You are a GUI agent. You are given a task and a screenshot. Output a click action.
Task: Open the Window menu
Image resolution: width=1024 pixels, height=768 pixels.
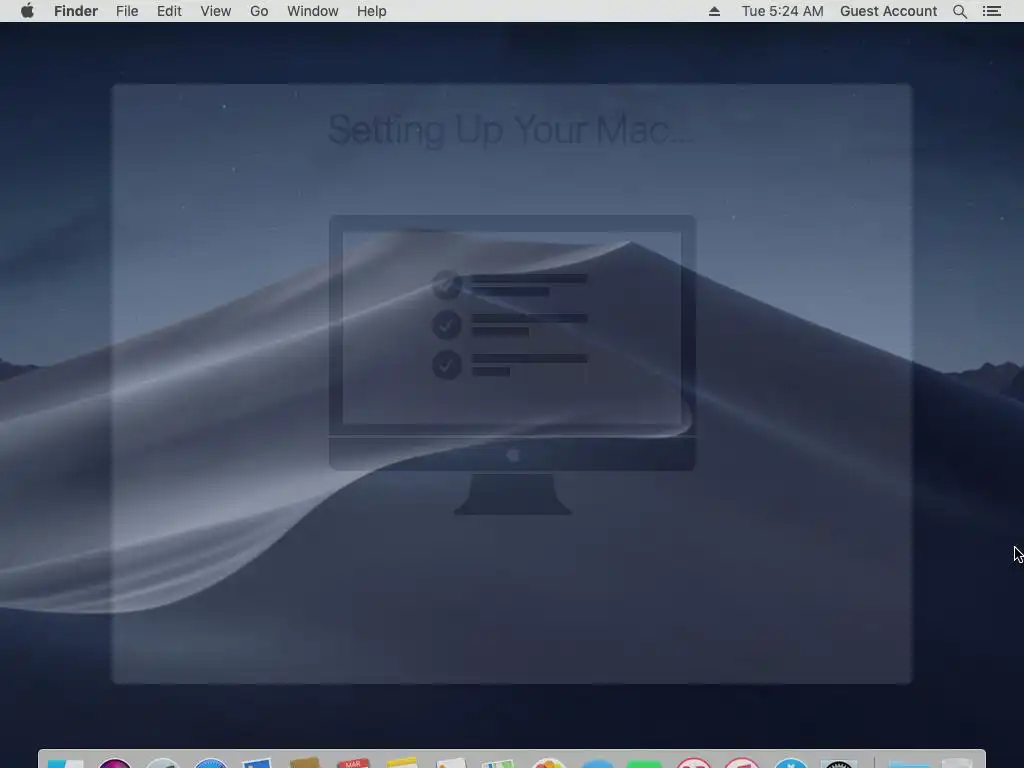(313, 11)
